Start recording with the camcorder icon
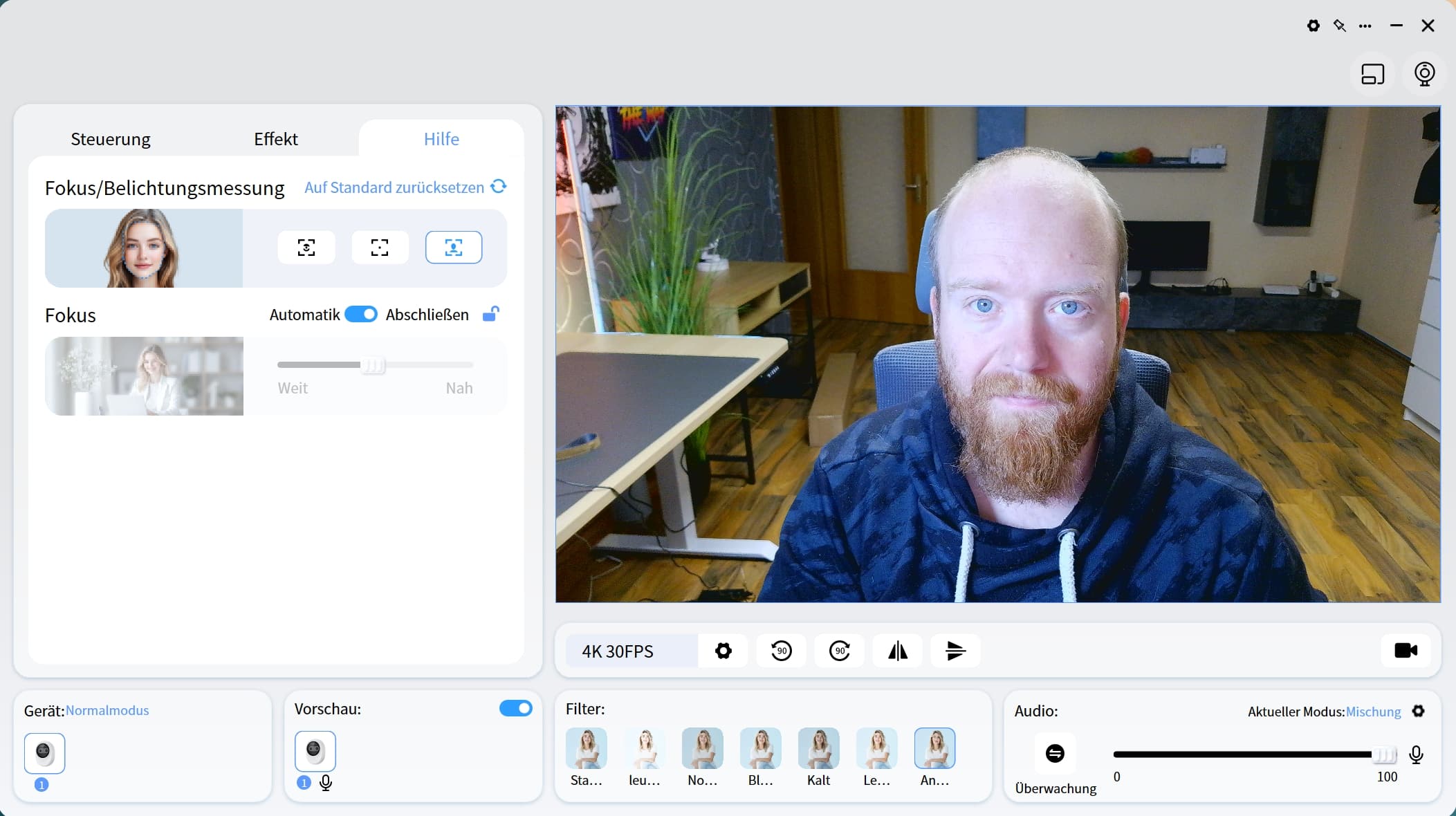The width and height of the screenshot is (1456, 816). click(1406, 651)
